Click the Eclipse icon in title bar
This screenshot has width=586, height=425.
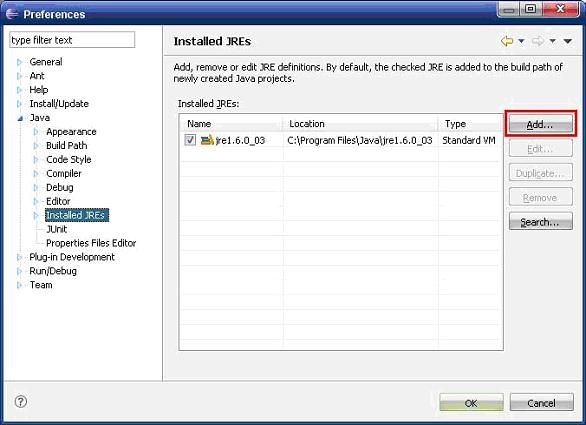pyautogui.click(x=12, y=14)
